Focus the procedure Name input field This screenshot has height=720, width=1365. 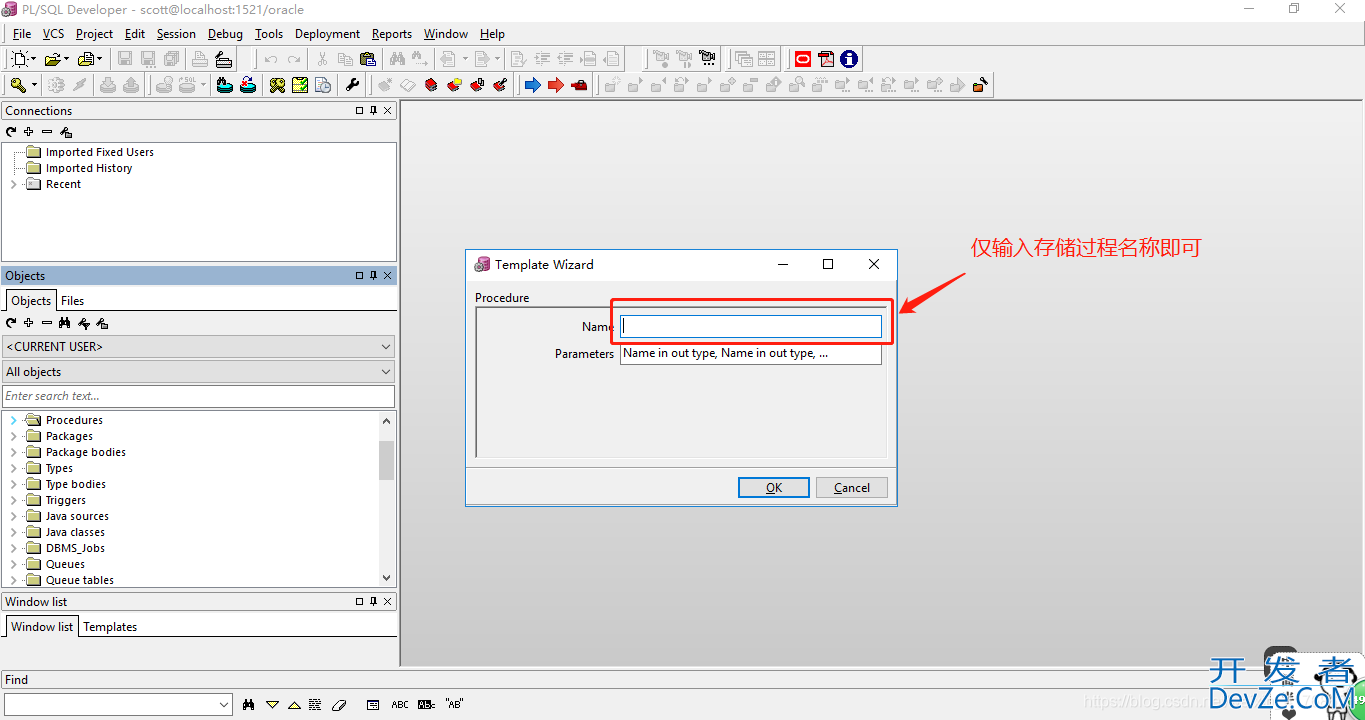click(x=751, y=326)
